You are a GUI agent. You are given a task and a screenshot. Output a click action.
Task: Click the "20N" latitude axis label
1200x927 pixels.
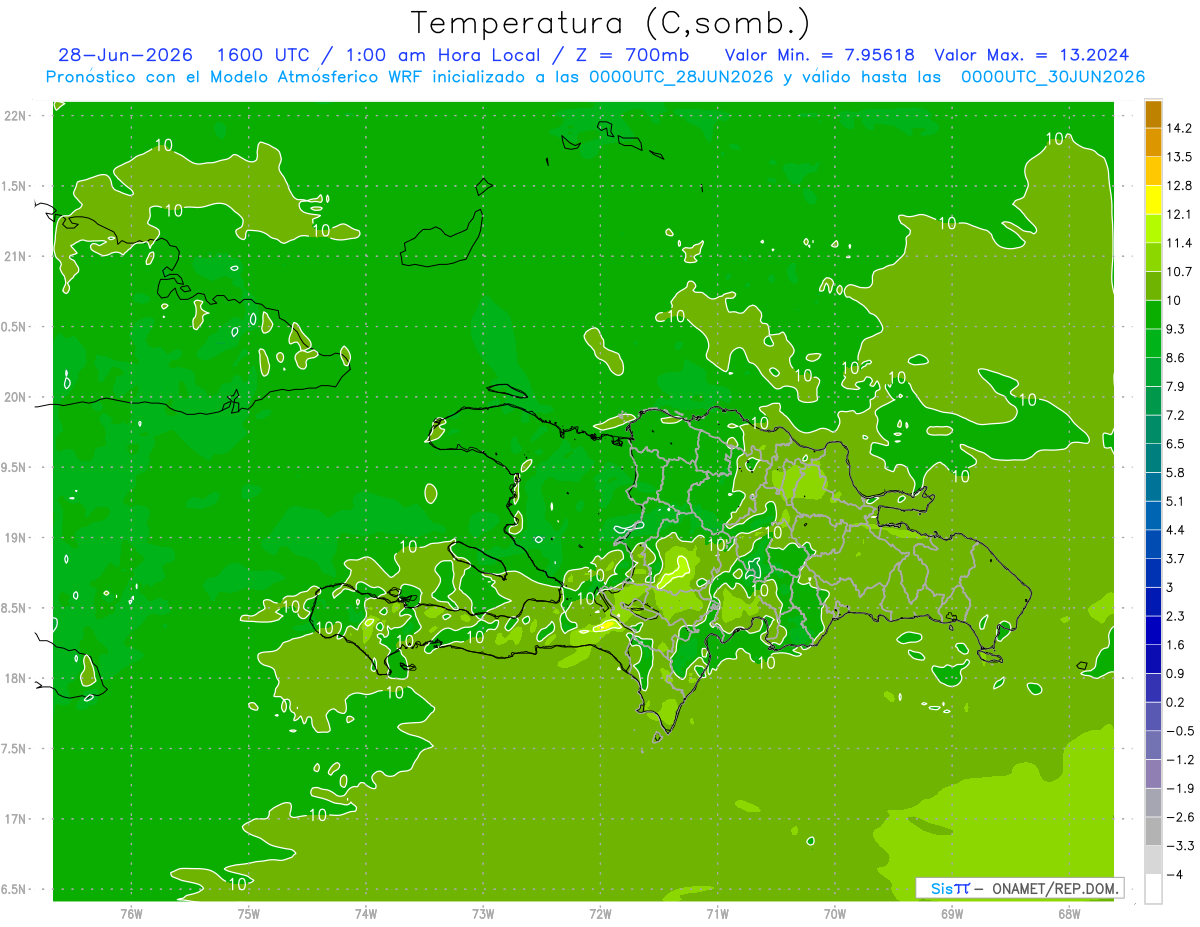[x=17, y=397]
